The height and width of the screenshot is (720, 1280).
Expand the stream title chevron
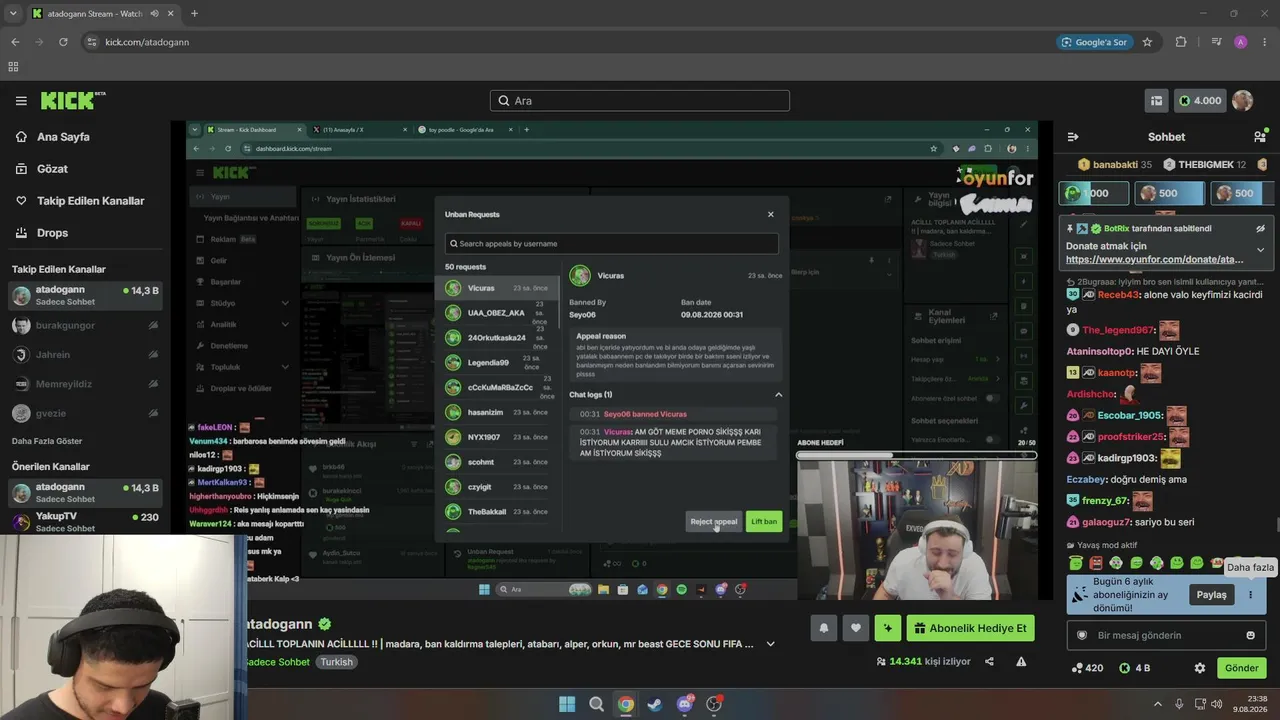coord(770,644)
